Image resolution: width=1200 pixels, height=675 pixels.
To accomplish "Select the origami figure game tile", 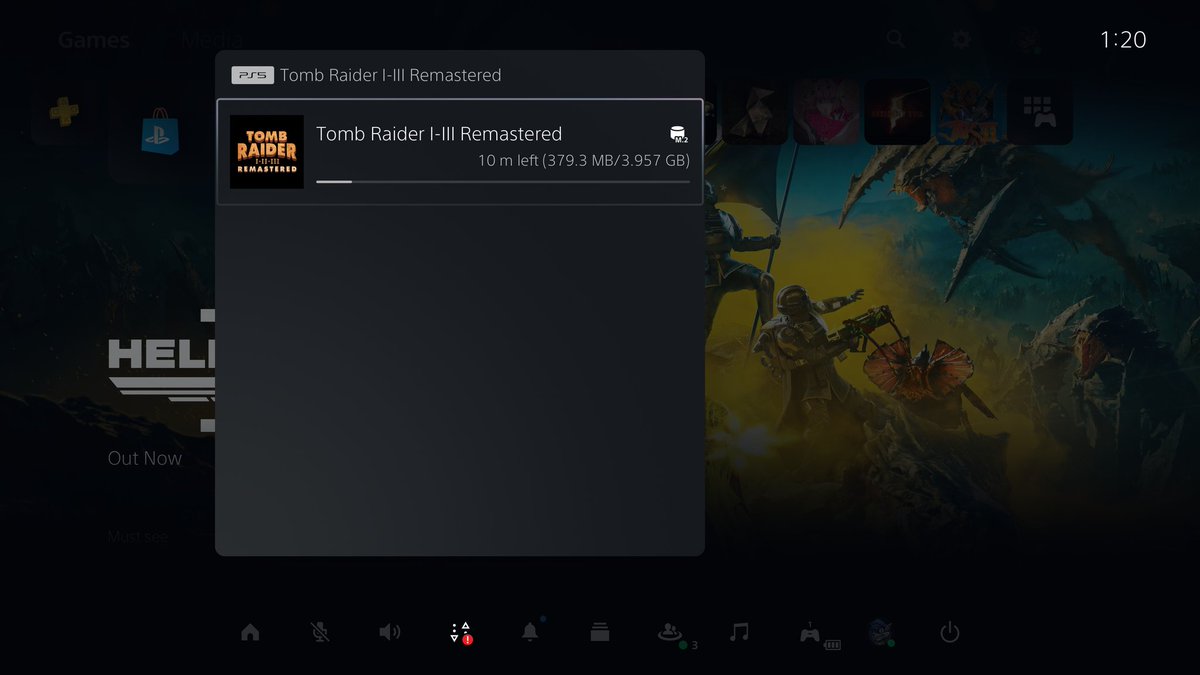I will (754, 112).
